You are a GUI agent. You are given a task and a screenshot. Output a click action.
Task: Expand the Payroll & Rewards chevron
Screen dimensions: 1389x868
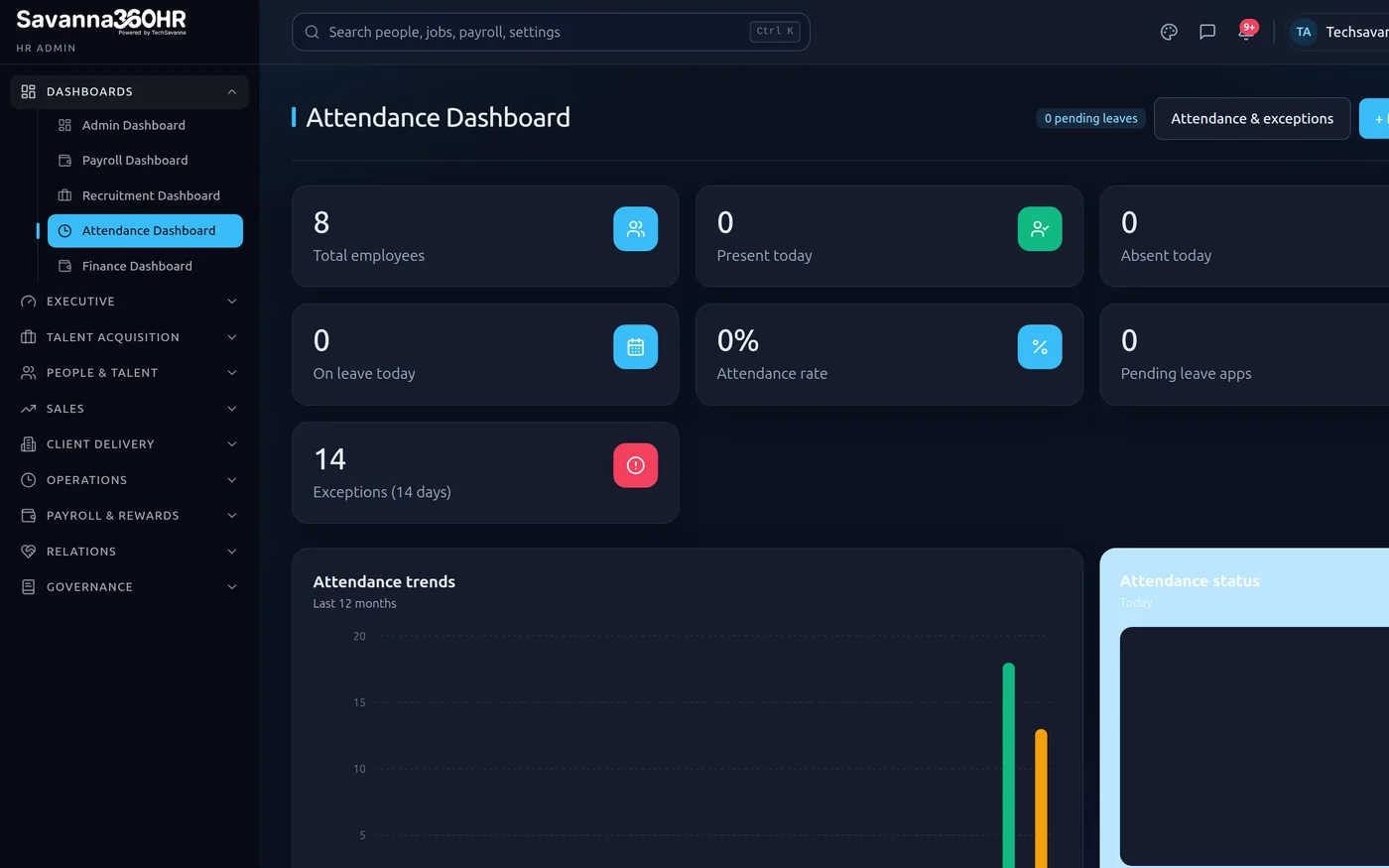(x=232, y=516)
